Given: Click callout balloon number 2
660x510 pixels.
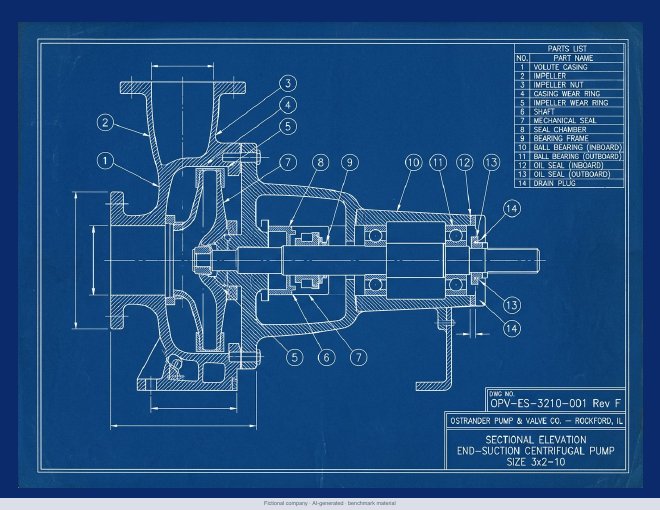Looking at the screenshot, I should coord(105,122).
